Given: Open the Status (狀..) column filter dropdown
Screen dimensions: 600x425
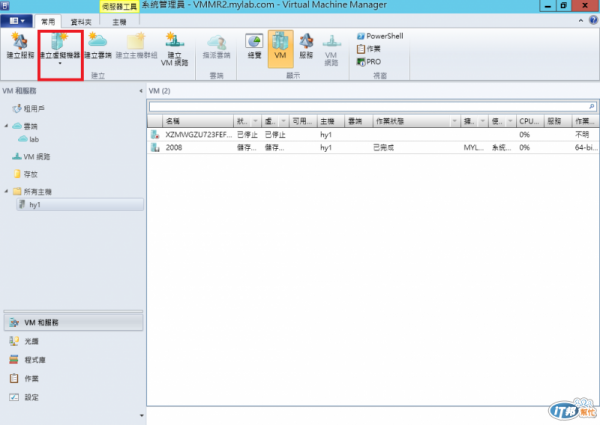Looking at the screenshot, I should (255, 121).
